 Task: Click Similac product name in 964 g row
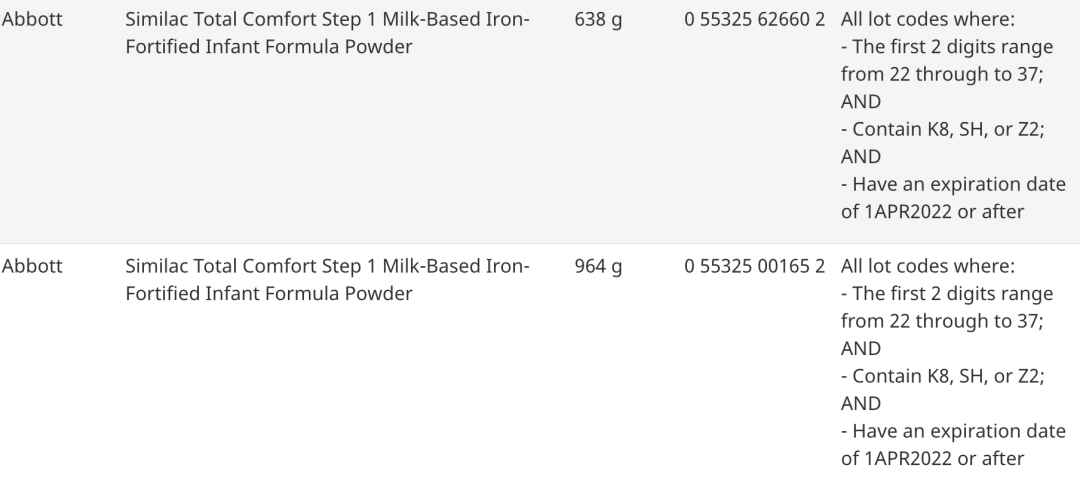328,267
